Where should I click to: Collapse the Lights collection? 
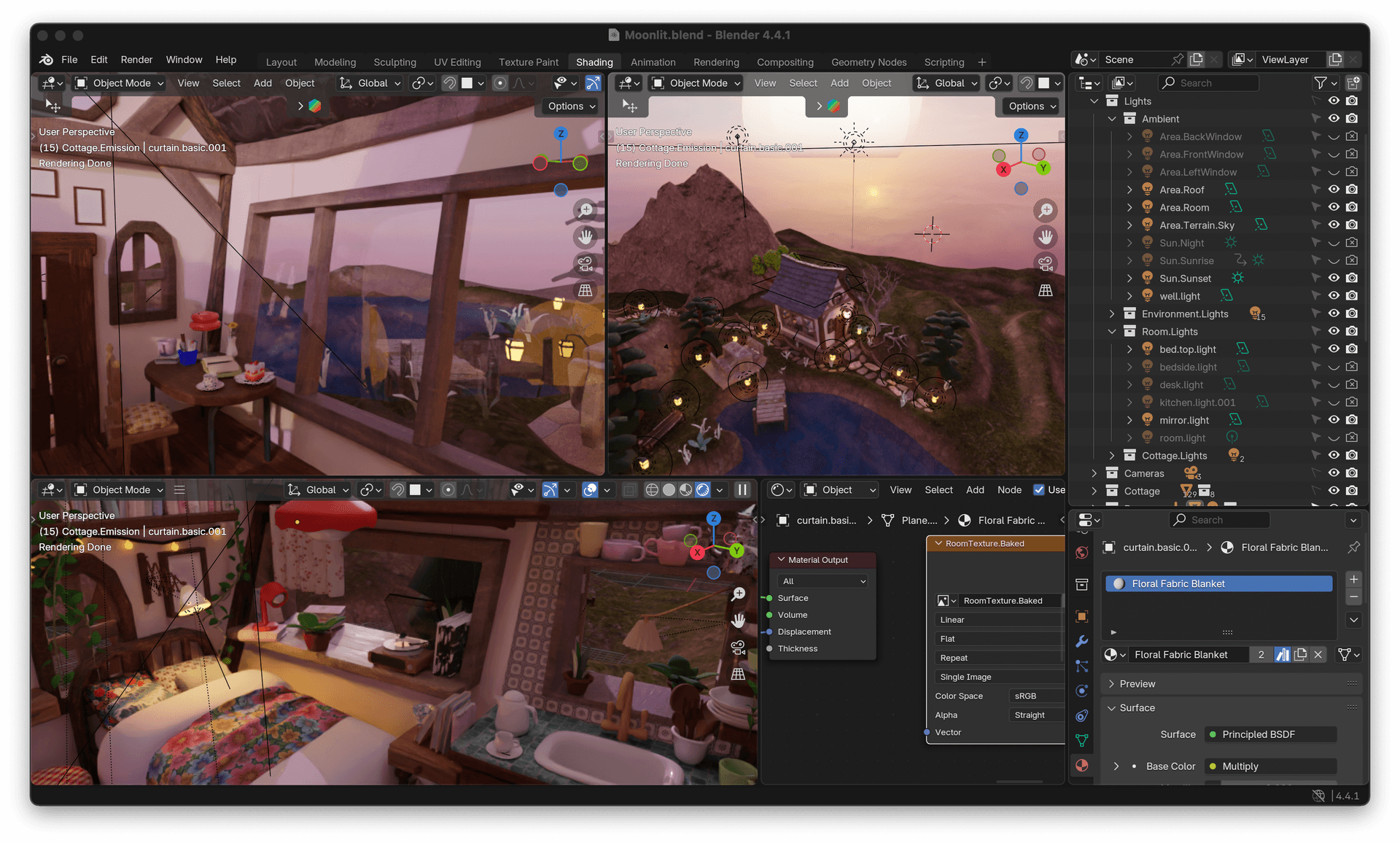[x=1094, y=101]
